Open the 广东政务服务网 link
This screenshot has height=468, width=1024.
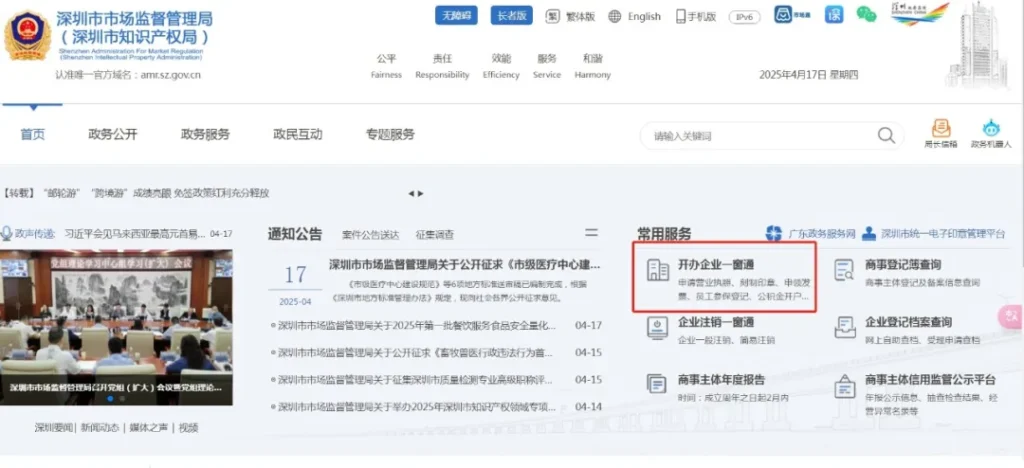[x=811, y=234]
